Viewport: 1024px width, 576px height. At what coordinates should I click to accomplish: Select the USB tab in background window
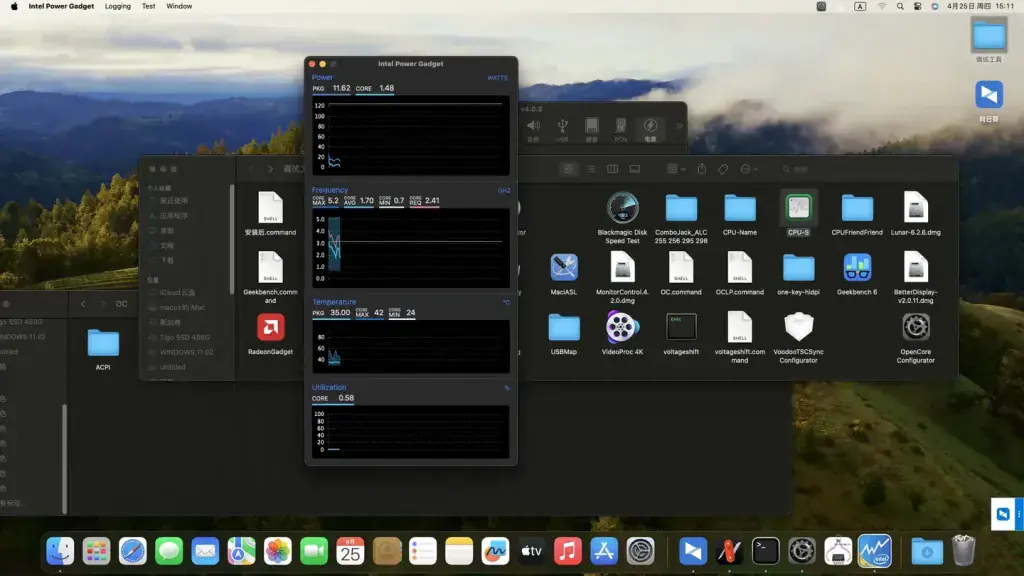point(562,129)
